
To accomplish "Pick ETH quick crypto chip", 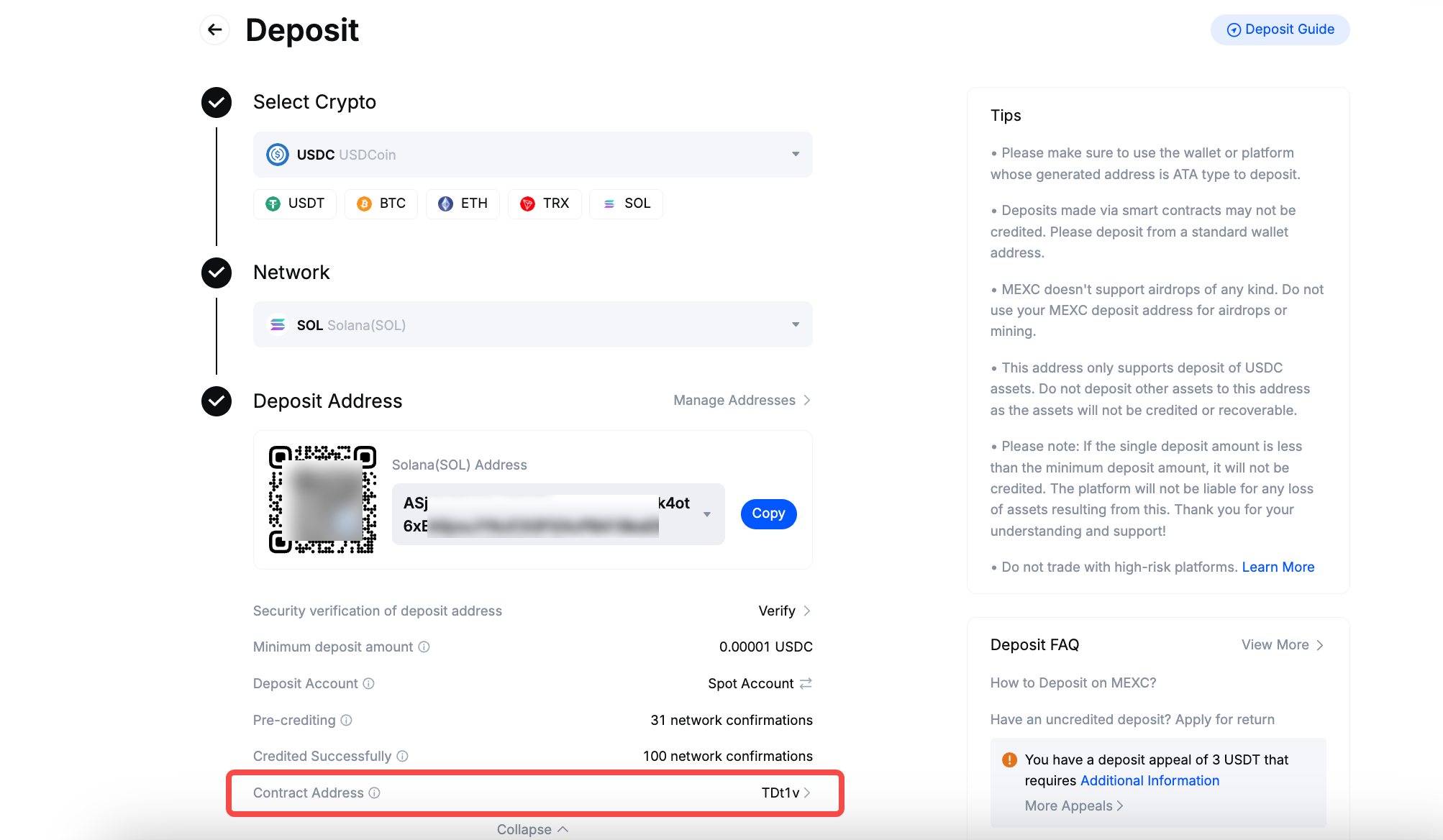I will [463, 204].
